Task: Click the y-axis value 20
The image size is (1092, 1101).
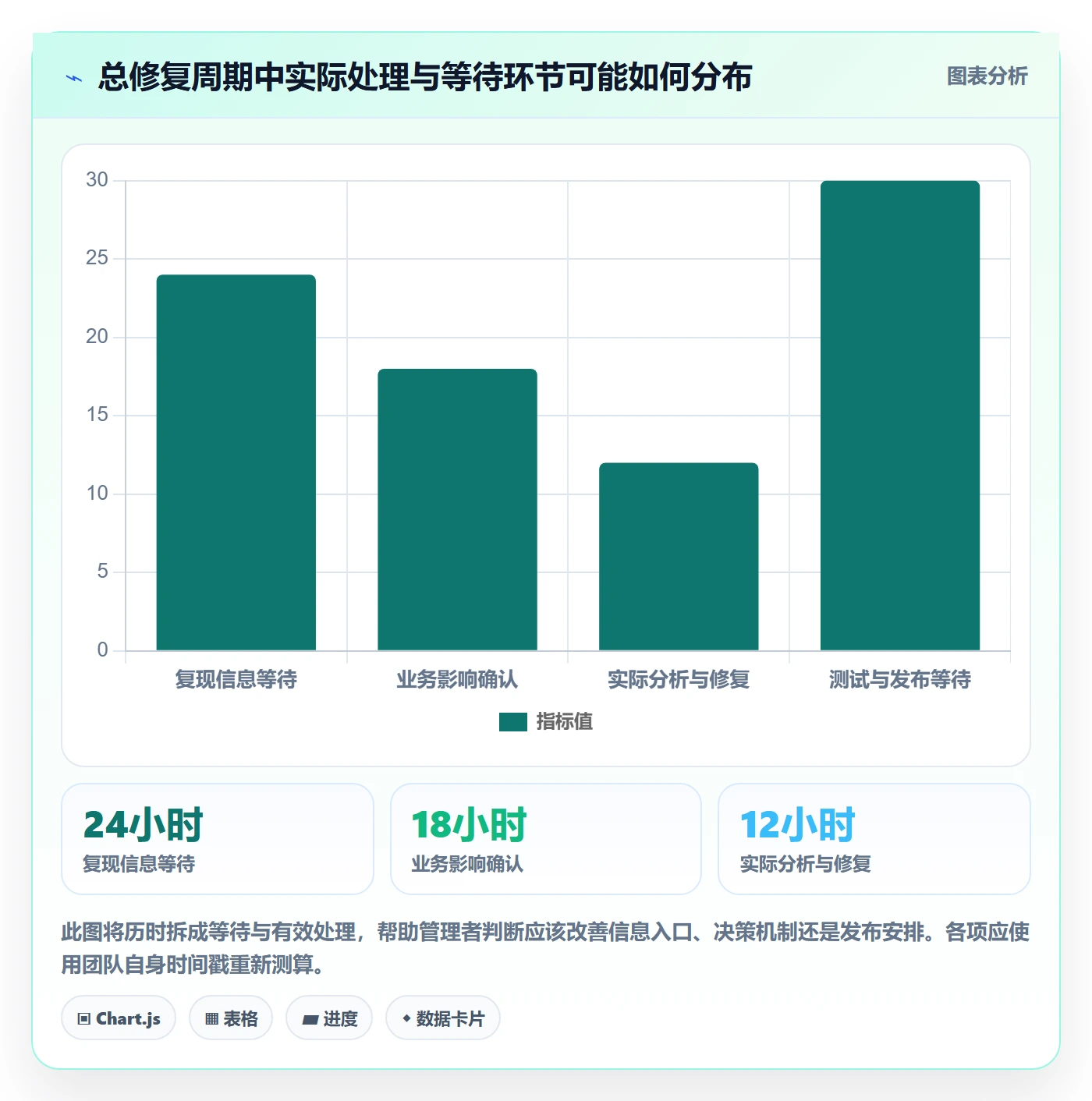Action: (97, 337)
